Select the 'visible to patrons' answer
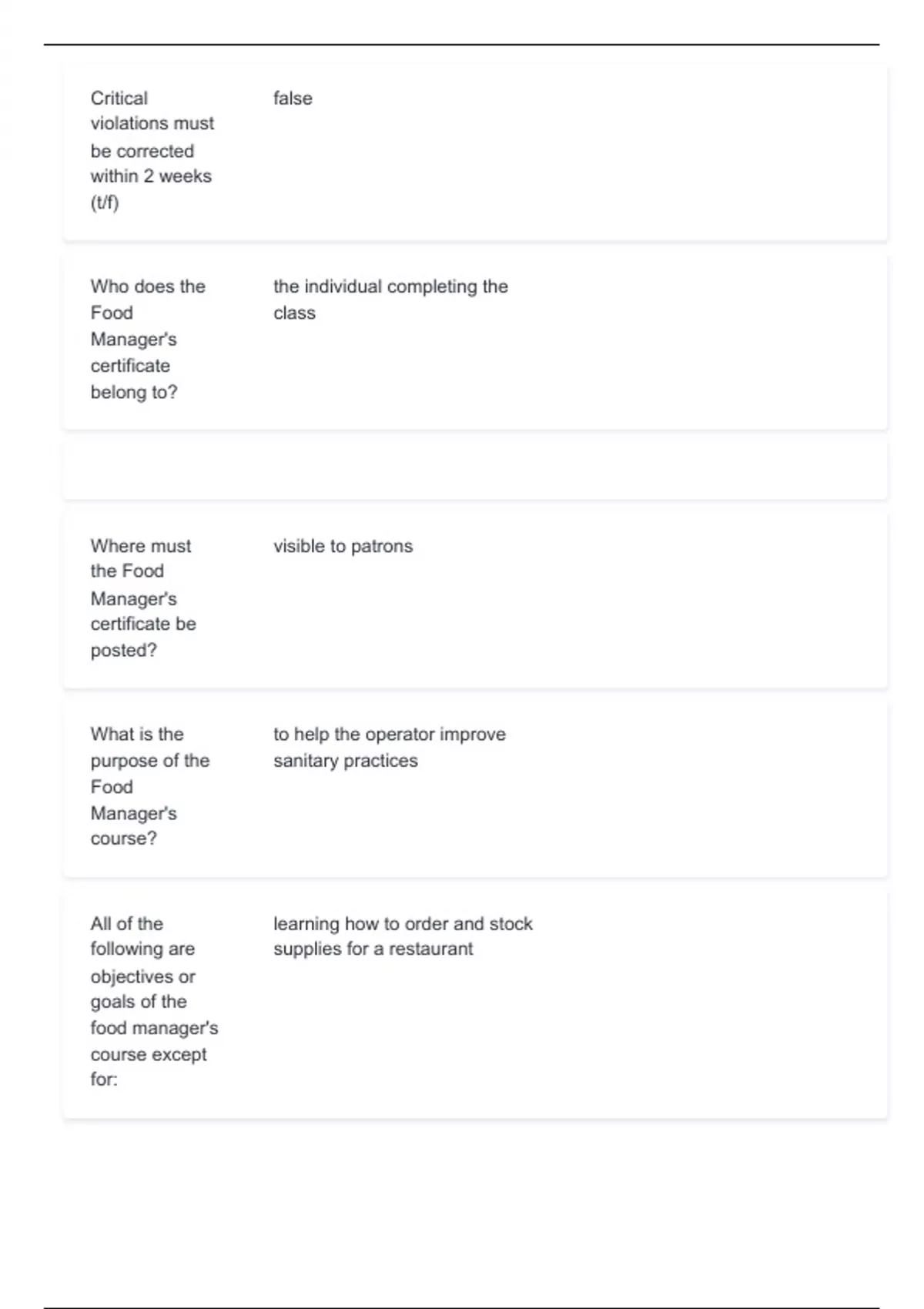The width and height of the screenshot is (924, 1309). click(x=343, y=547)
